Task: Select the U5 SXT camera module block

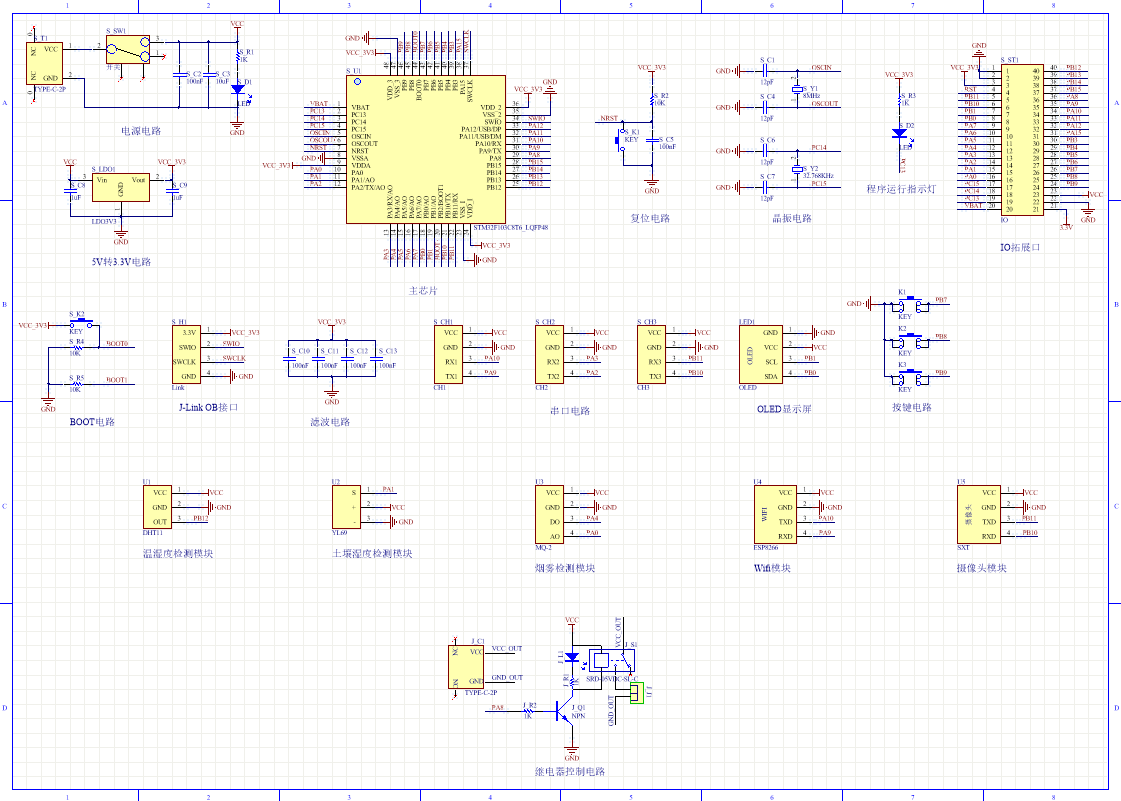Action: tap(979, 515)
